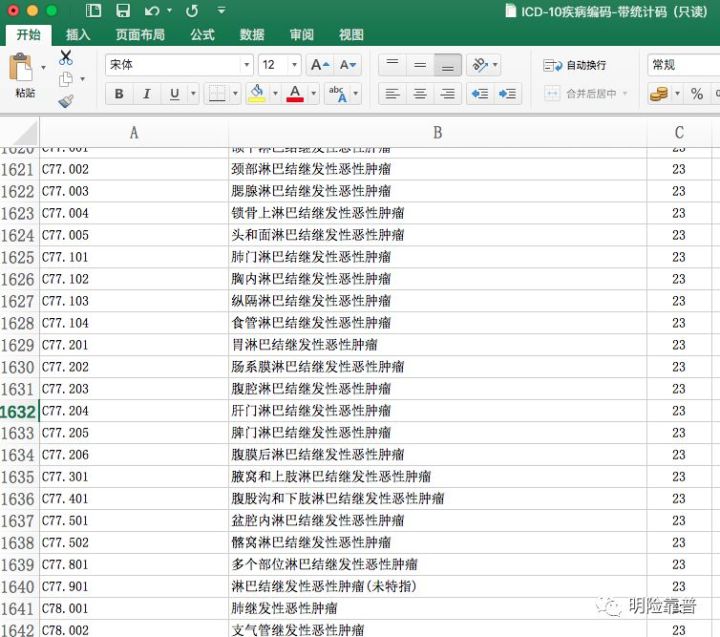
Task: Click the accounting currency coins icon
Action: coord(659,94)
